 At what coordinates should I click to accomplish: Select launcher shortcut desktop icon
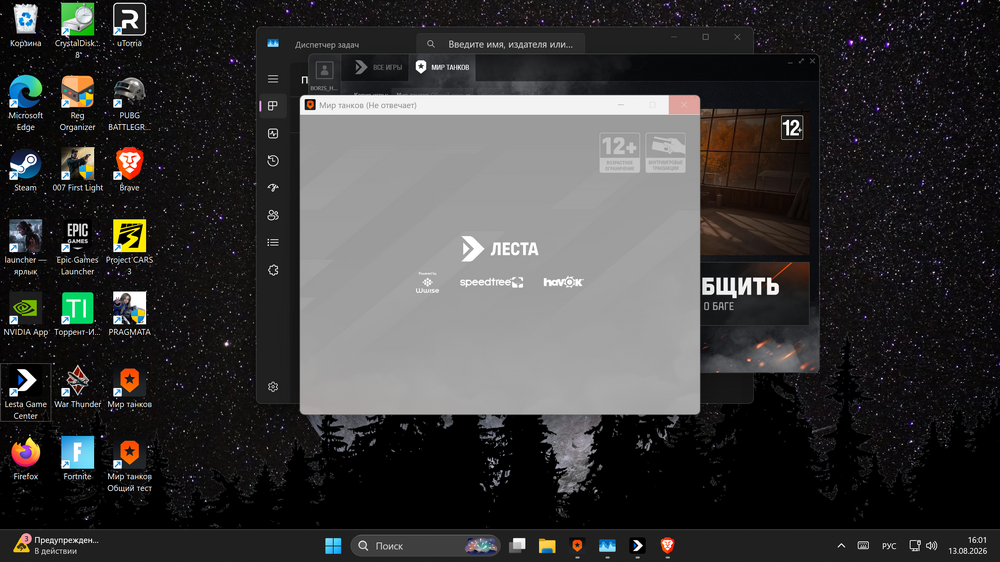26,248
